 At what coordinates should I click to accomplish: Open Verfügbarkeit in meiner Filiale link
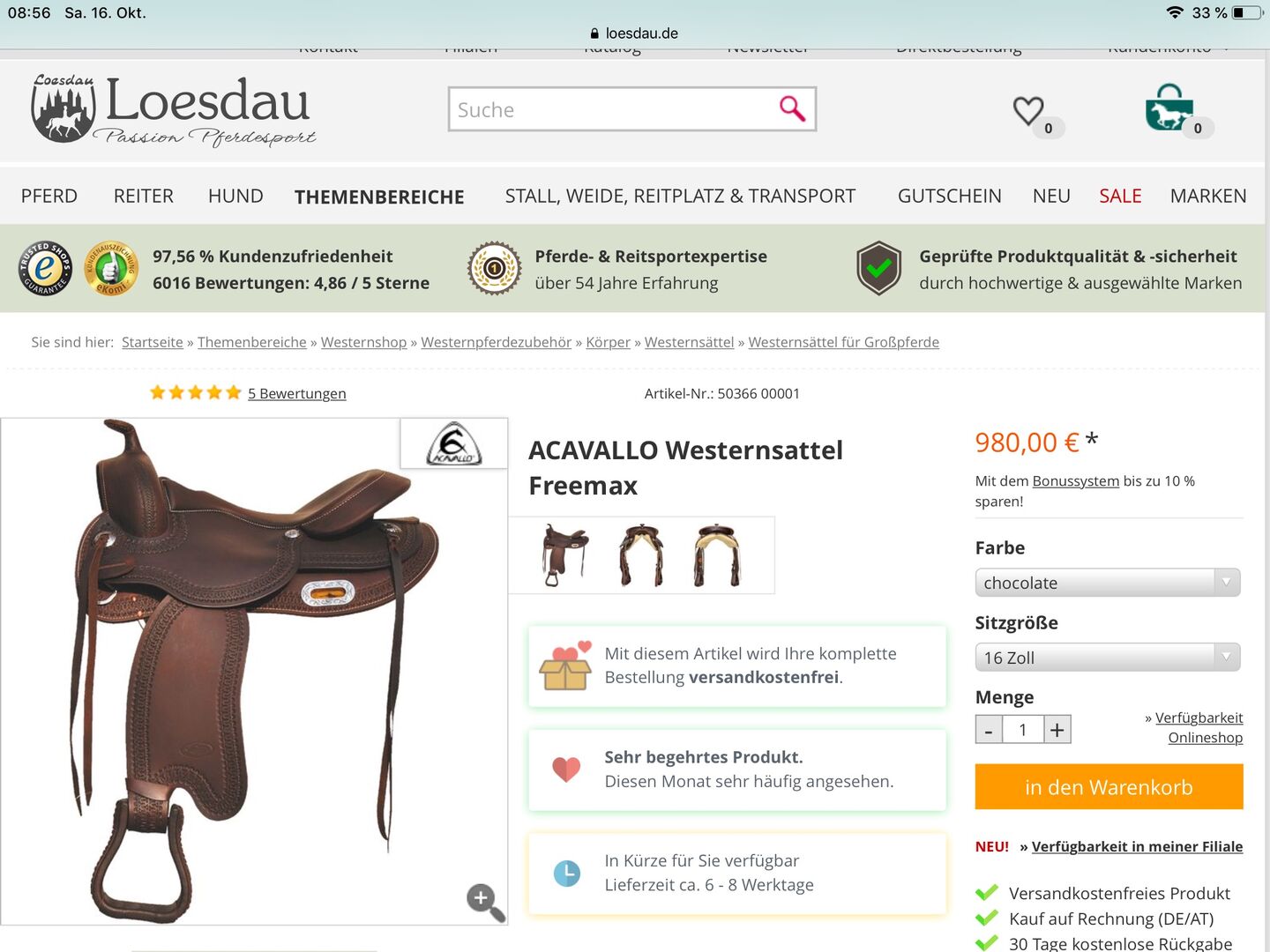pos(1137,846)
